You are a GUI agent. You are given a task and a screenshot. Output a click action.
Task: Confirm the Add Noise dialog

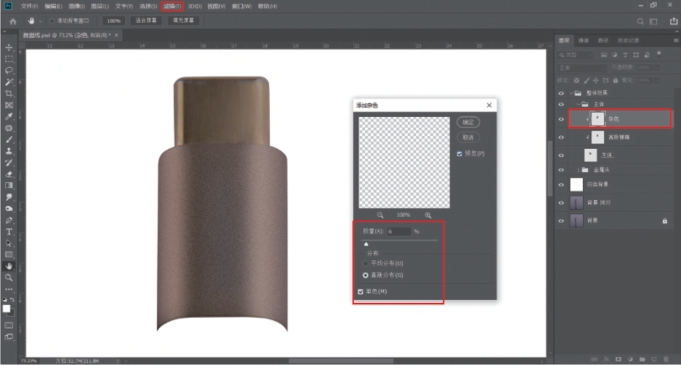pyautogui.click(x=468, y=123)
